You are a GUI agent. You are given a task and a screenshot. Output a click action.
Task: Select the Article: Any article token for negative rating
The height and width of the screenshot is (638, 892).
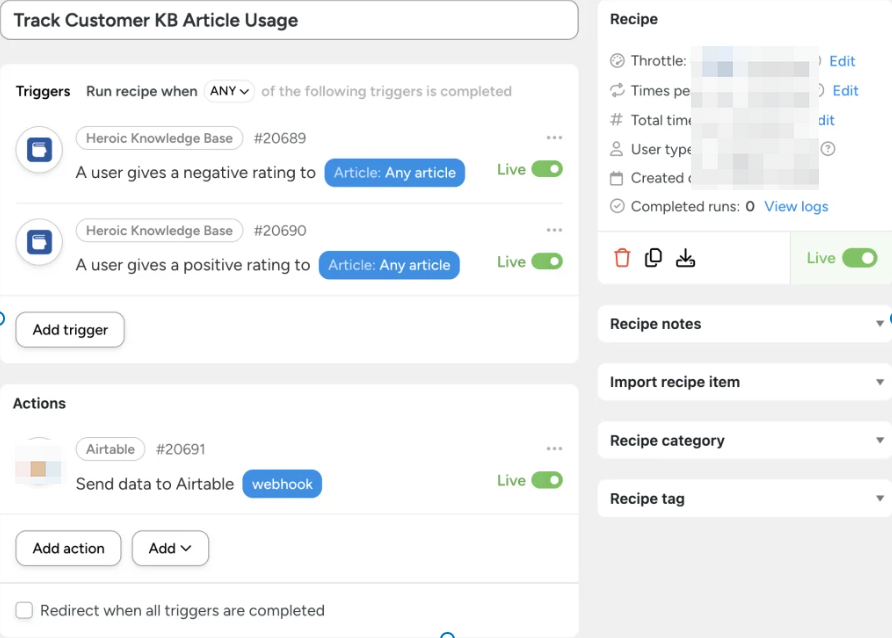click(x=395, y=173)
